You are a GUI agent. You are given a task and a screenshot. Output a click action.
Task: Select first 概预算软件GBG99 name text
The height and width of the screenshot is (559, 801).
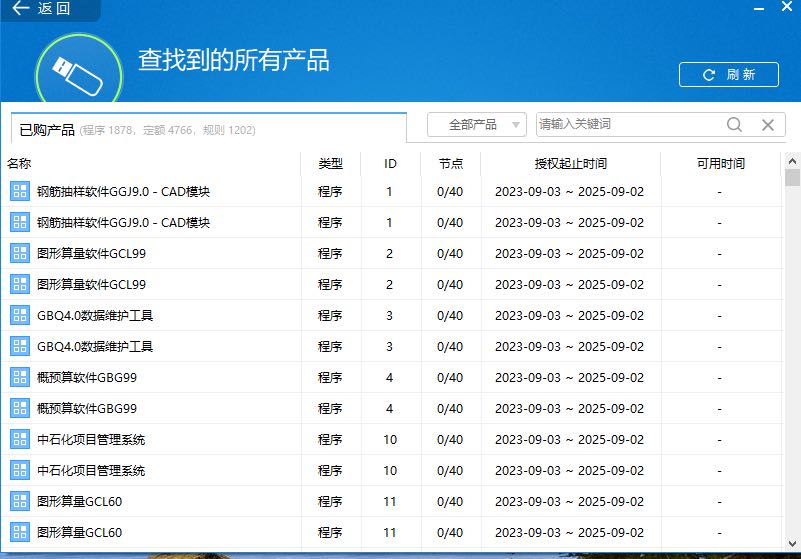[x=87, y=378]
